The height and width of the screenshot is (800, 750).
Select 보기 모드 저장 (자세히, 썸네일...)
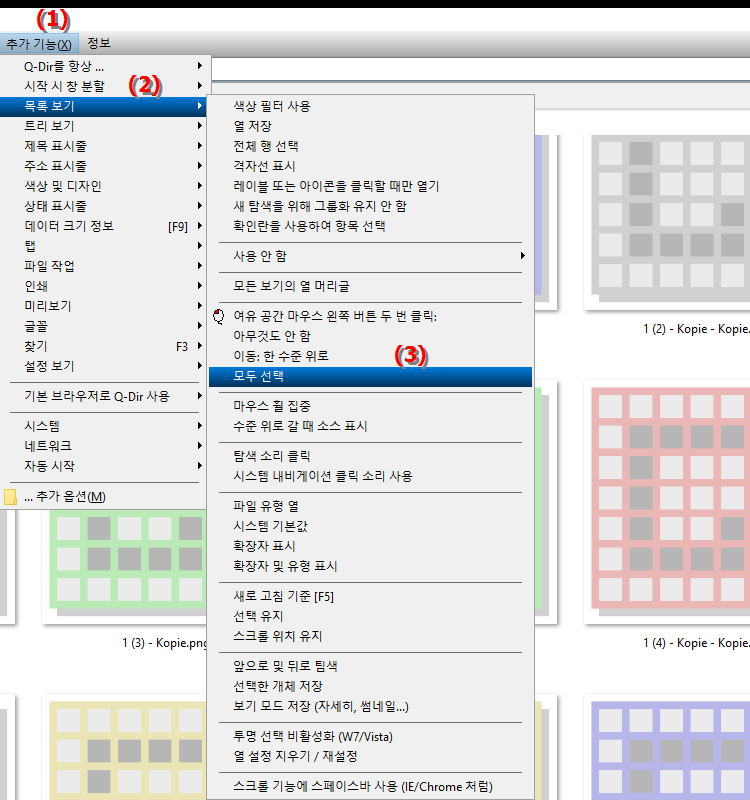[370, 706]
